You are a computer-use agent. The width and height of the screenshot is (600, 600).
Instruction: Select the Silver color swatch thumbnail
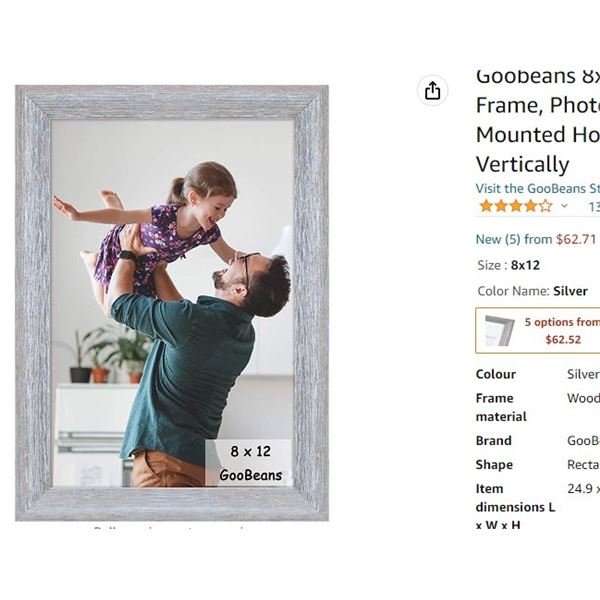pos(500,330)
